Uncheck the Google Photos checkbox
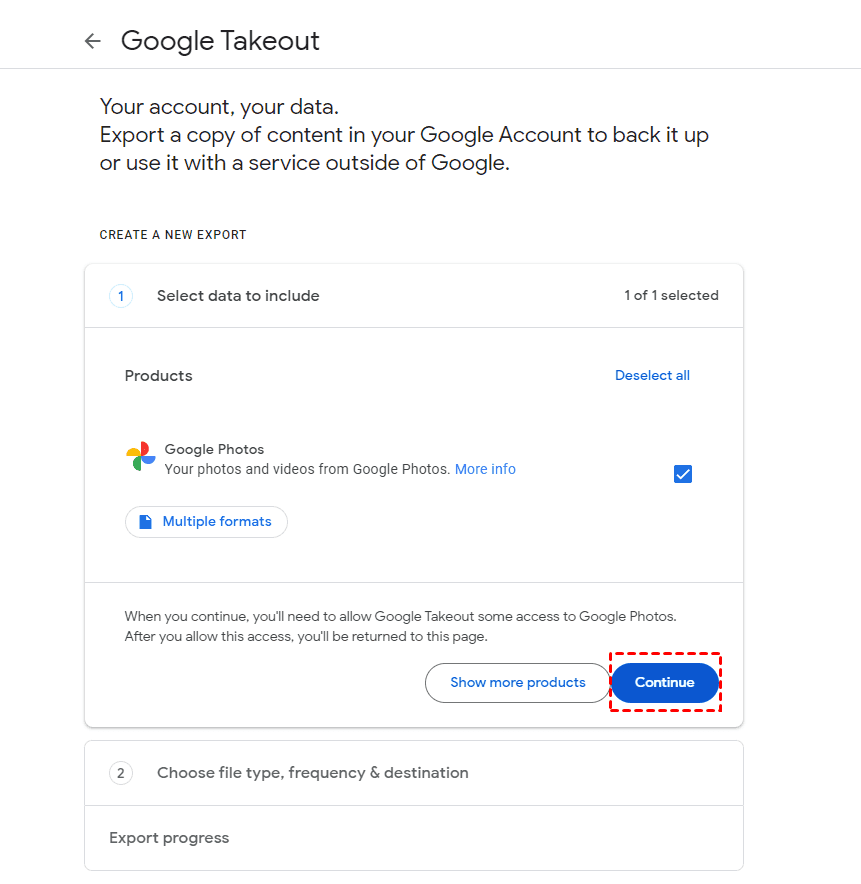 [x=683, y=474]
